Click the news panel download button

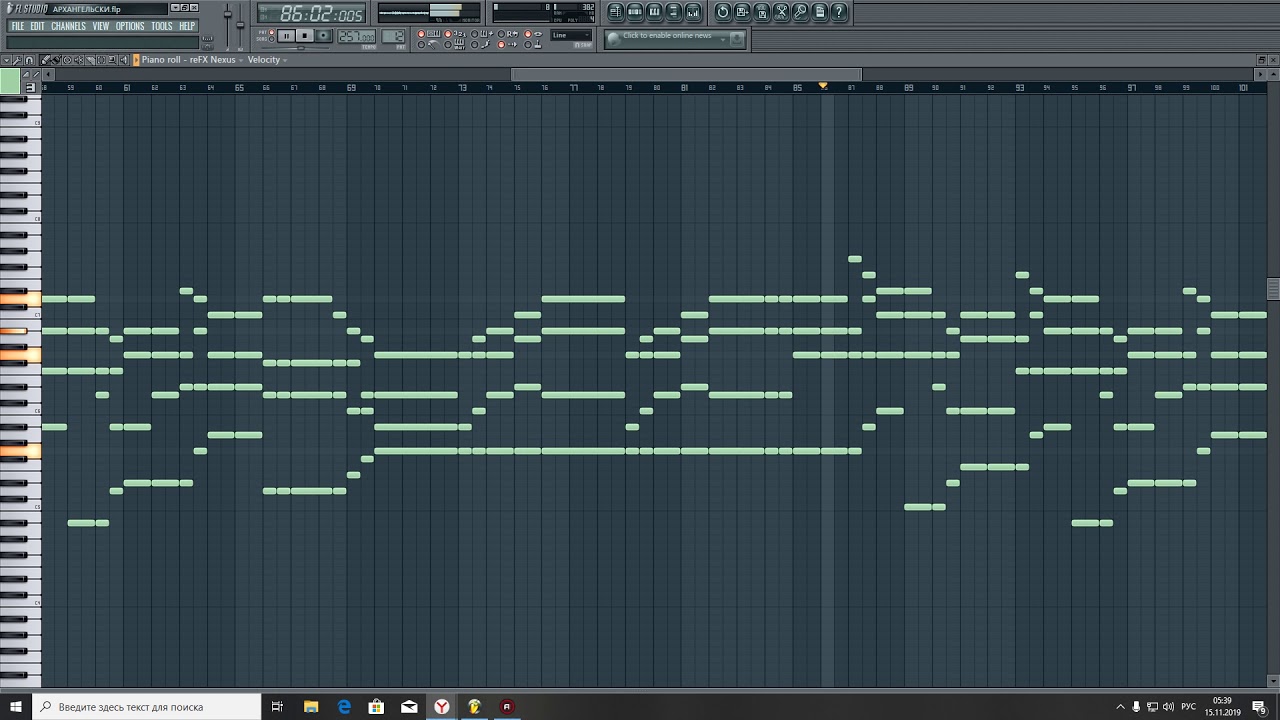[x=737, y=39]
